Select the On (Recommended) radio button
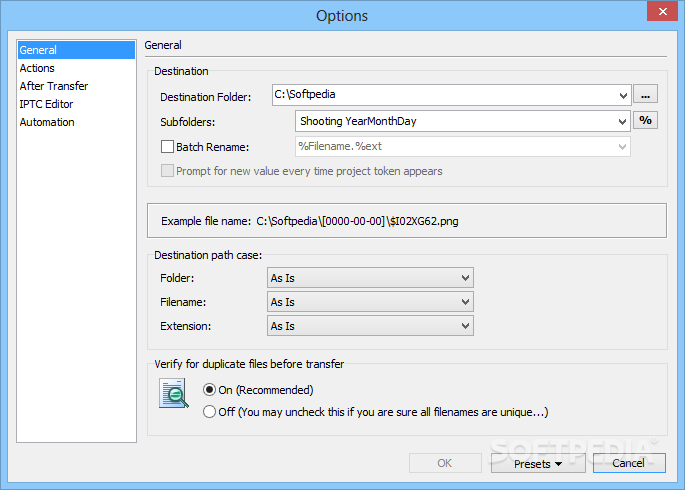Screen dimensions: 685x490 (209, 390)
